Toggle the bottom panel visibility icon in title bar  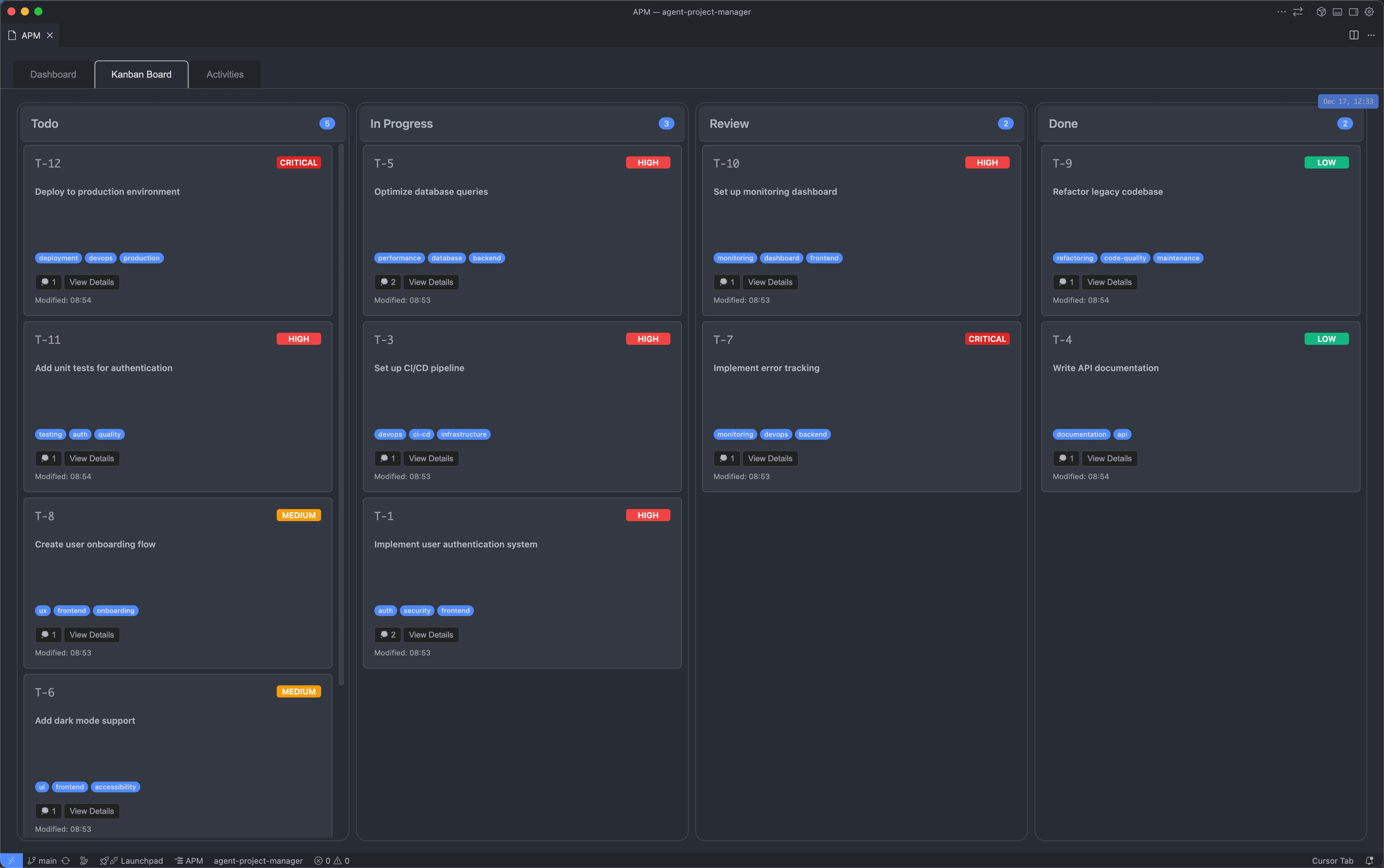[x=1338, y=12]
